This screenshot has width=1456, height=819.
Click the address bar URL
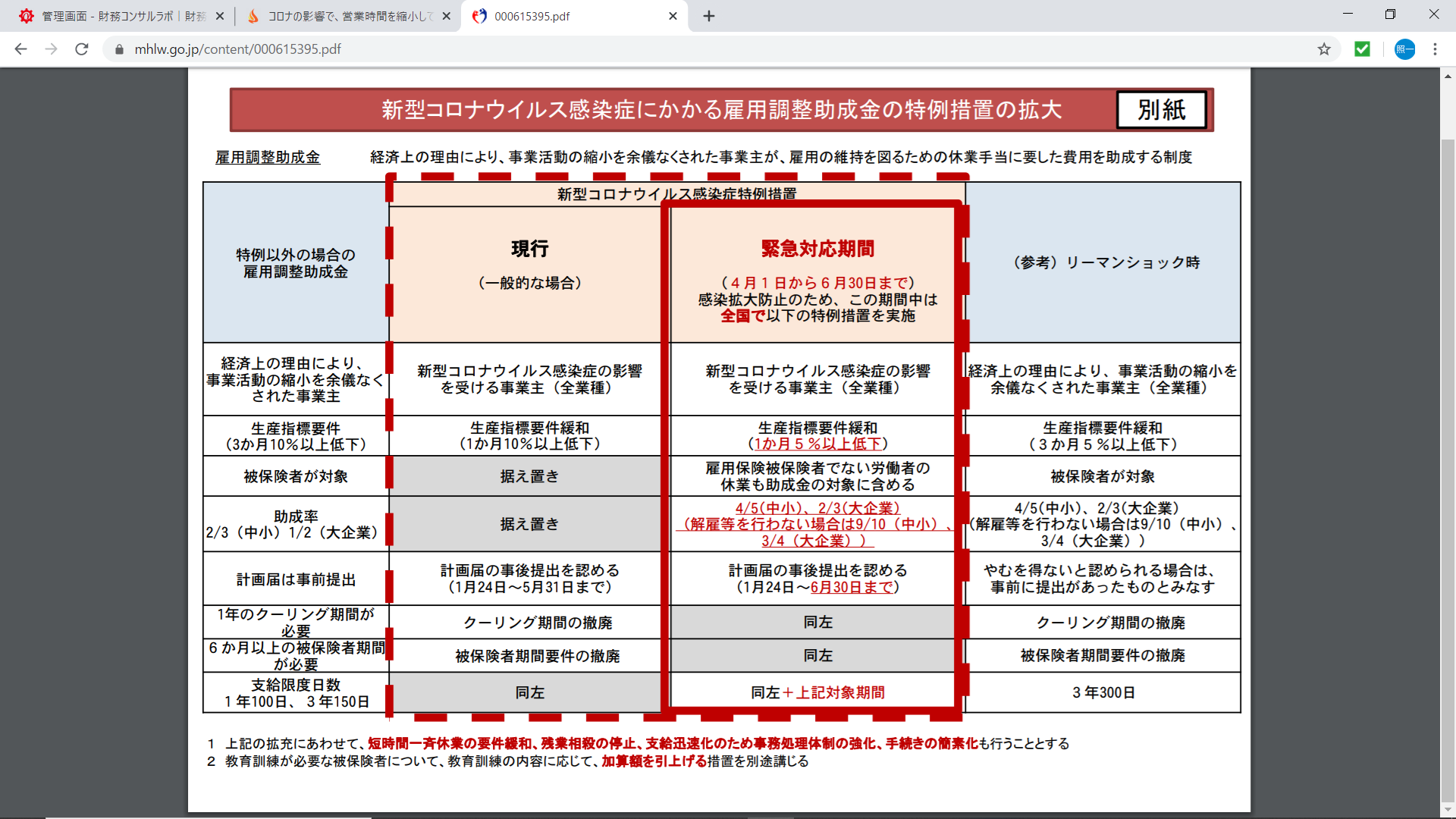[x=238, y=49]
